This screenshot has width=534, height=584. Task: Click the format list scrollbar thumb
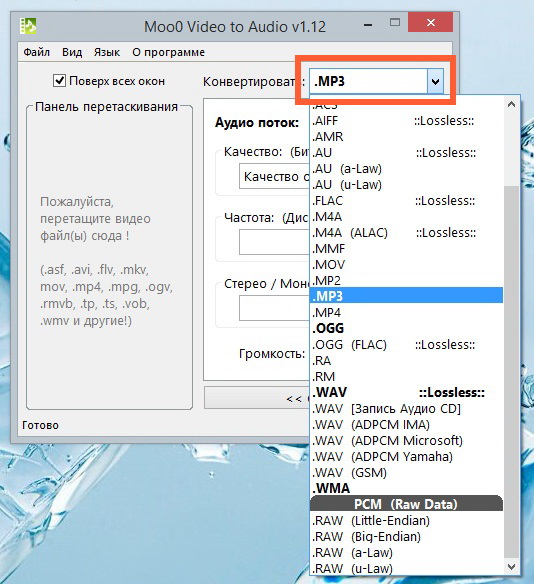point(511,372)
